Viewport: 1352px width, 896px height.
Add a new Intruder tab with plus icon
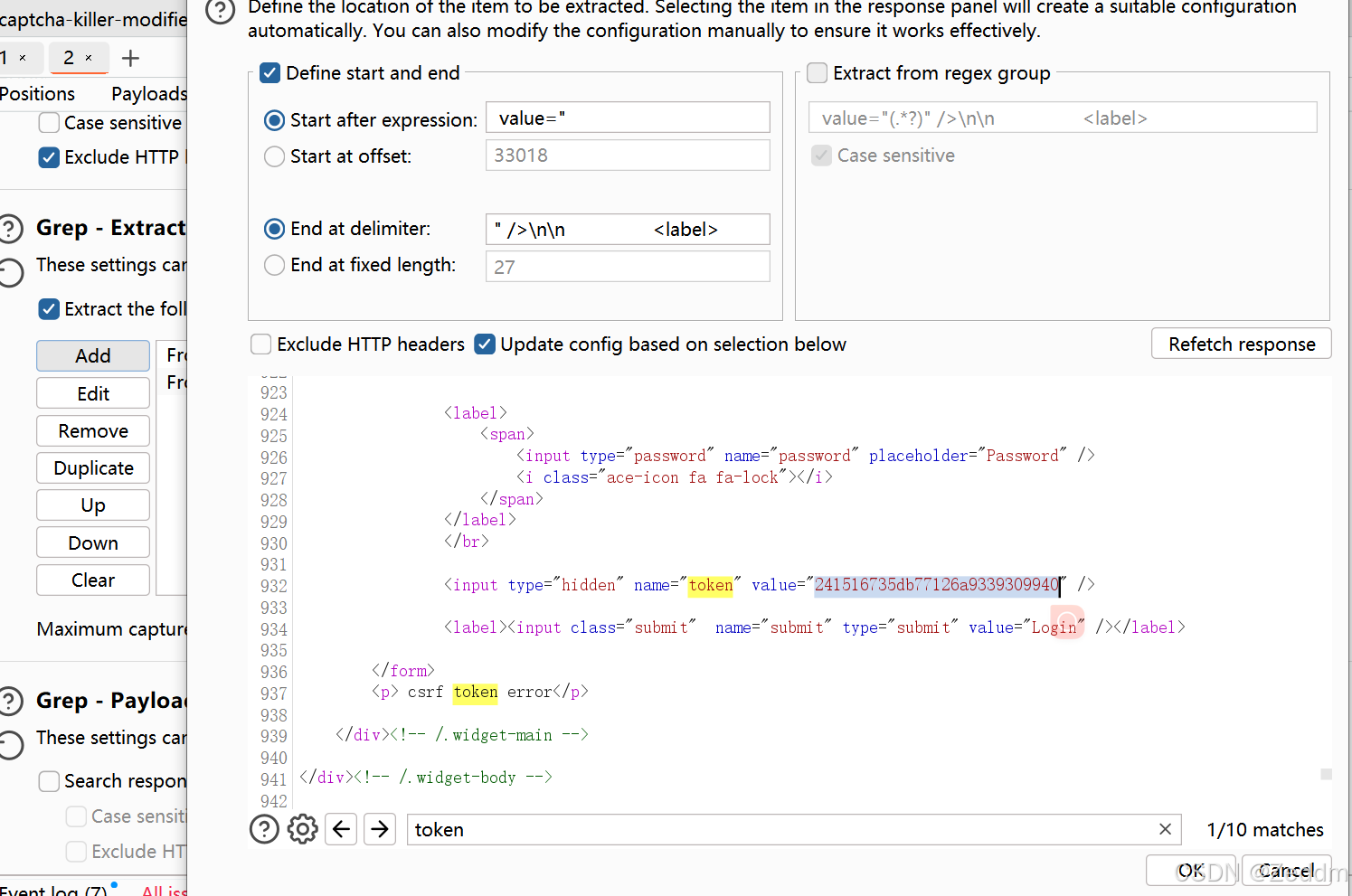(x=131, y=58)
